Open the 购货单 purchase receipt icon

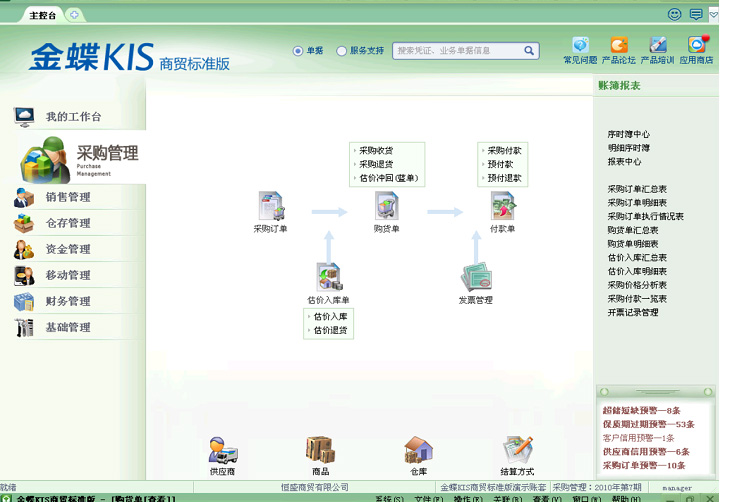(x=386, y=206)
